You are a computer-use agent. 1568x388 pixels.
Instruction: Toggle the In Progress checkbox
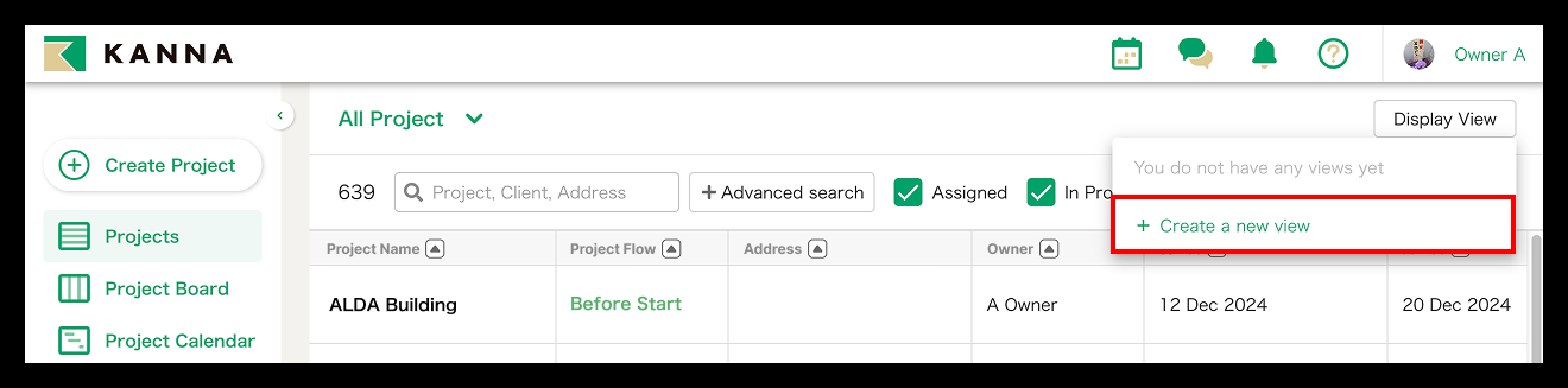coord(1041,192)
